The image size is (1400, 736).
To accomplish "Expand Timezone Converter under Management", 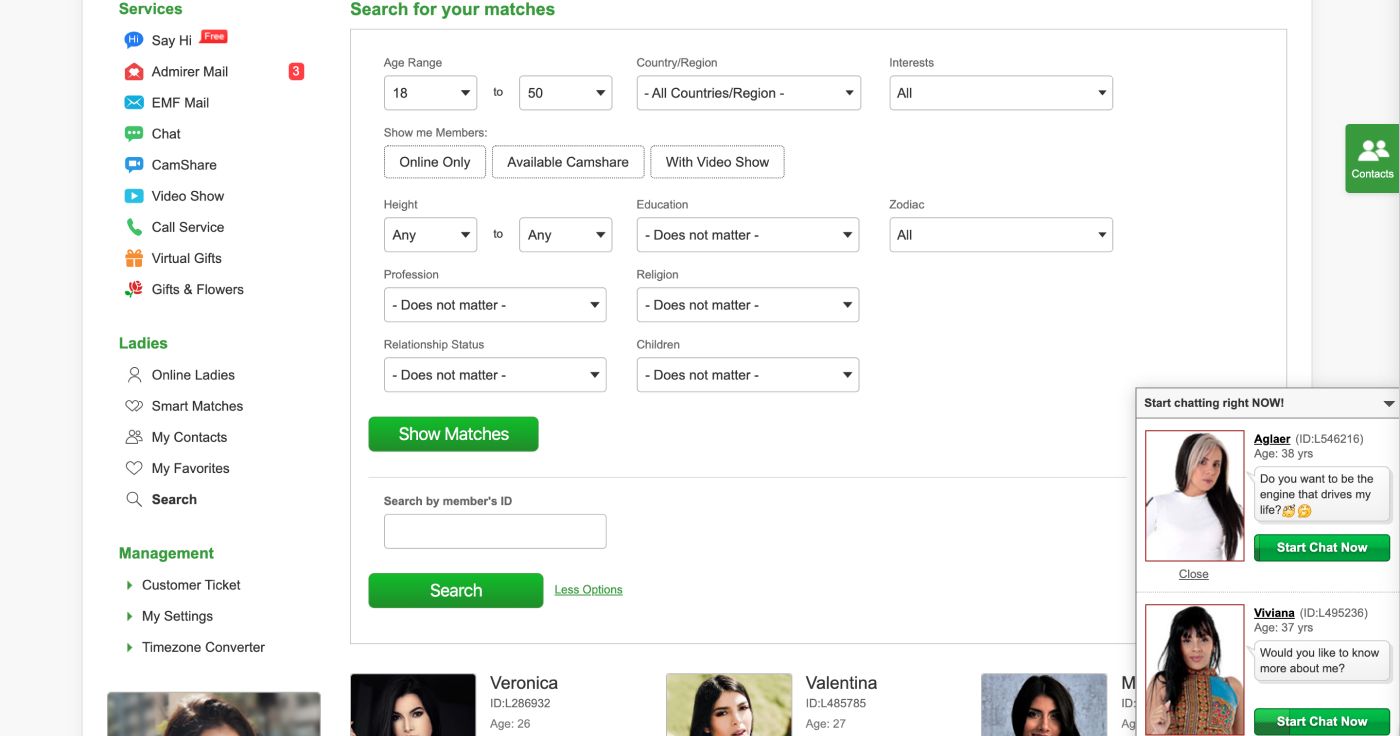I will click(x=203, y=647).
